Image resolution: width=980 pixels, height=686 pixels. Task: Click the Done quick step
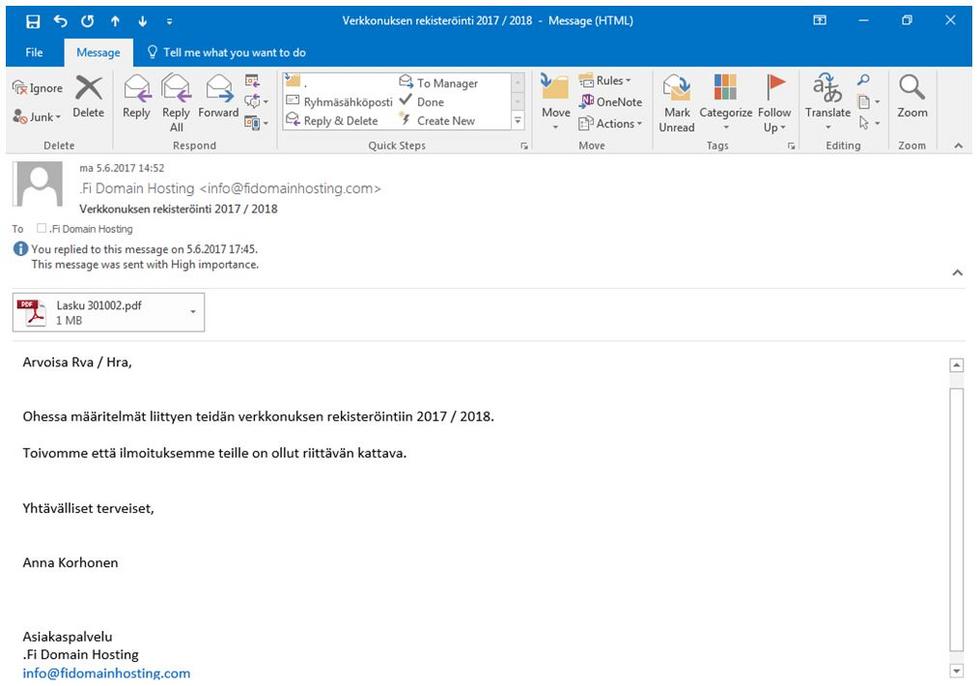[x=422, y=101]
